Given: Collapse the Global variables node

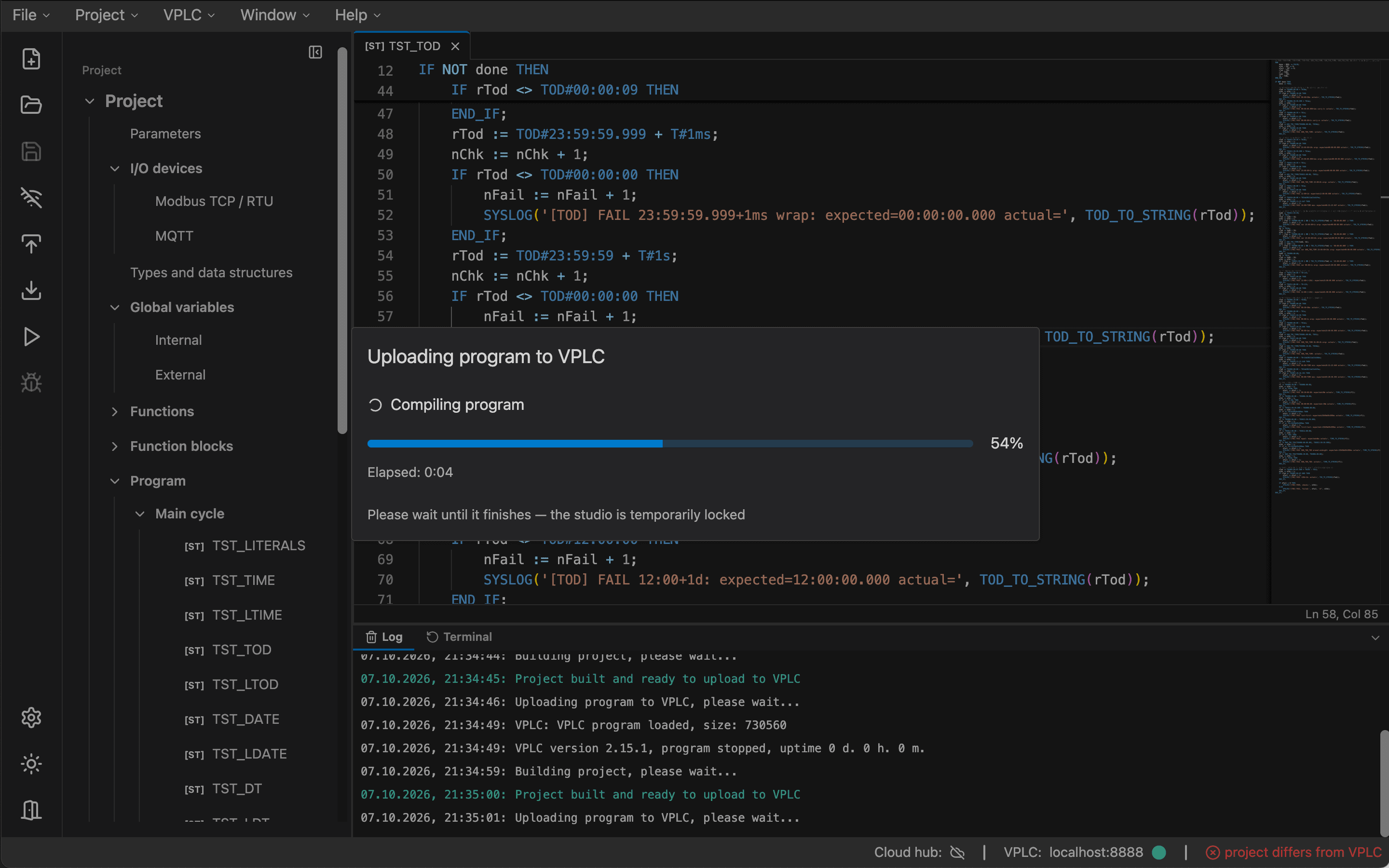Looking at the screenshot, I should 115,307.
